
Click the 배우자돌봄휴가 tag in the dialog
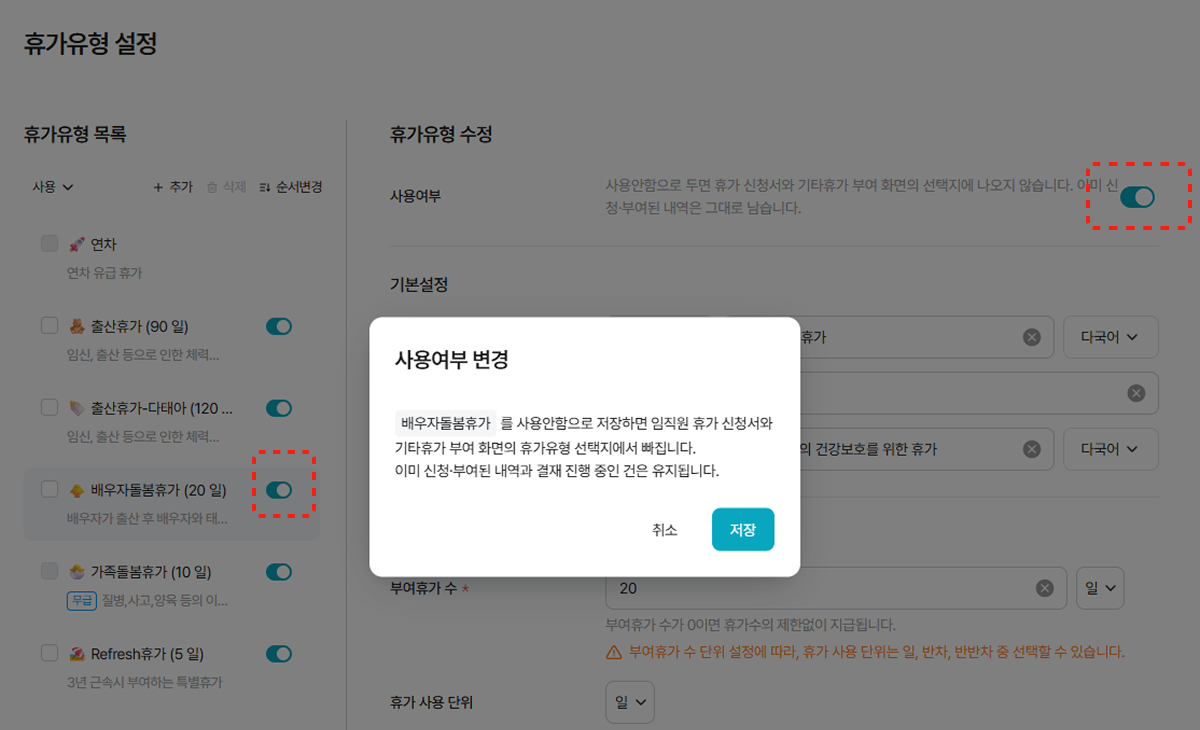[445, 423]
